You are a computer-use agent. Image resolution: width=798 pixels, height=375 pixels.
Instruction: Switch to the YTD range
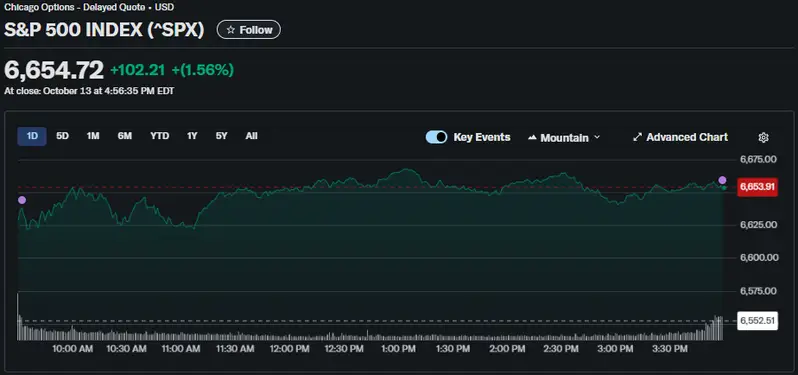pyautogui.click(x=159, y=136)
